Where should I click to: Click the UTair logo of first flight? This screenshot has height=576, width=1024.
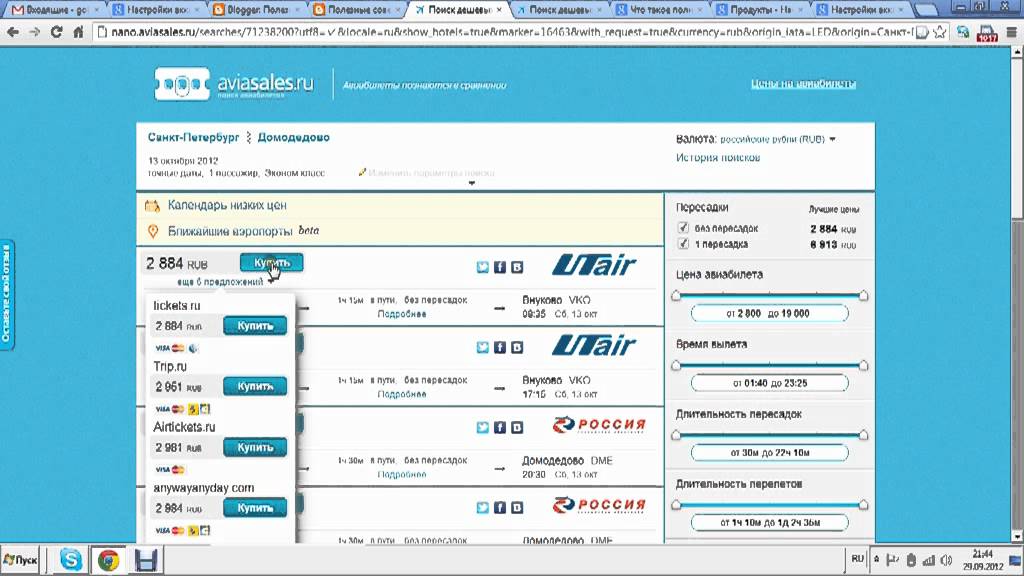(594, 266)
